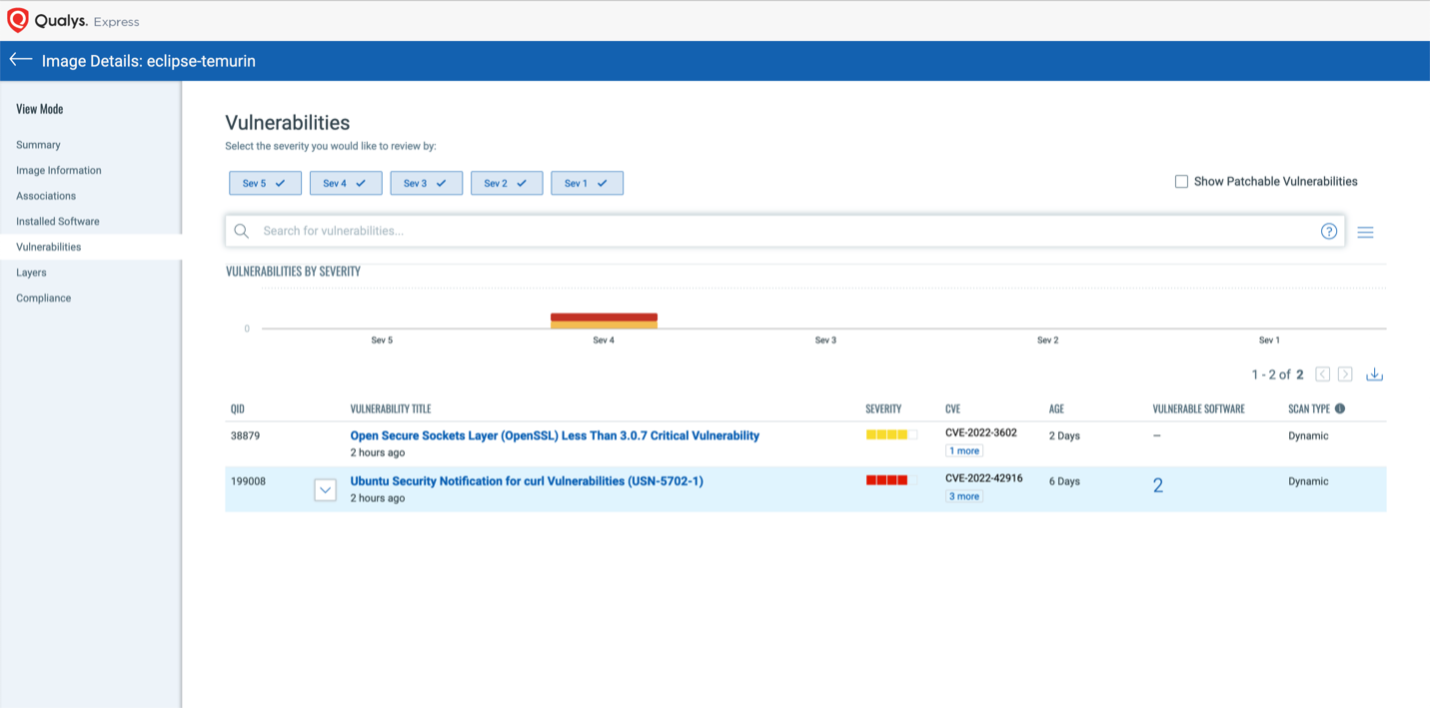Image resolution: width=1430 pixels, height=711 pixels.
Task: Enable Show Patchable Vulnerabilities checkbox
Action: point(1182,181)
